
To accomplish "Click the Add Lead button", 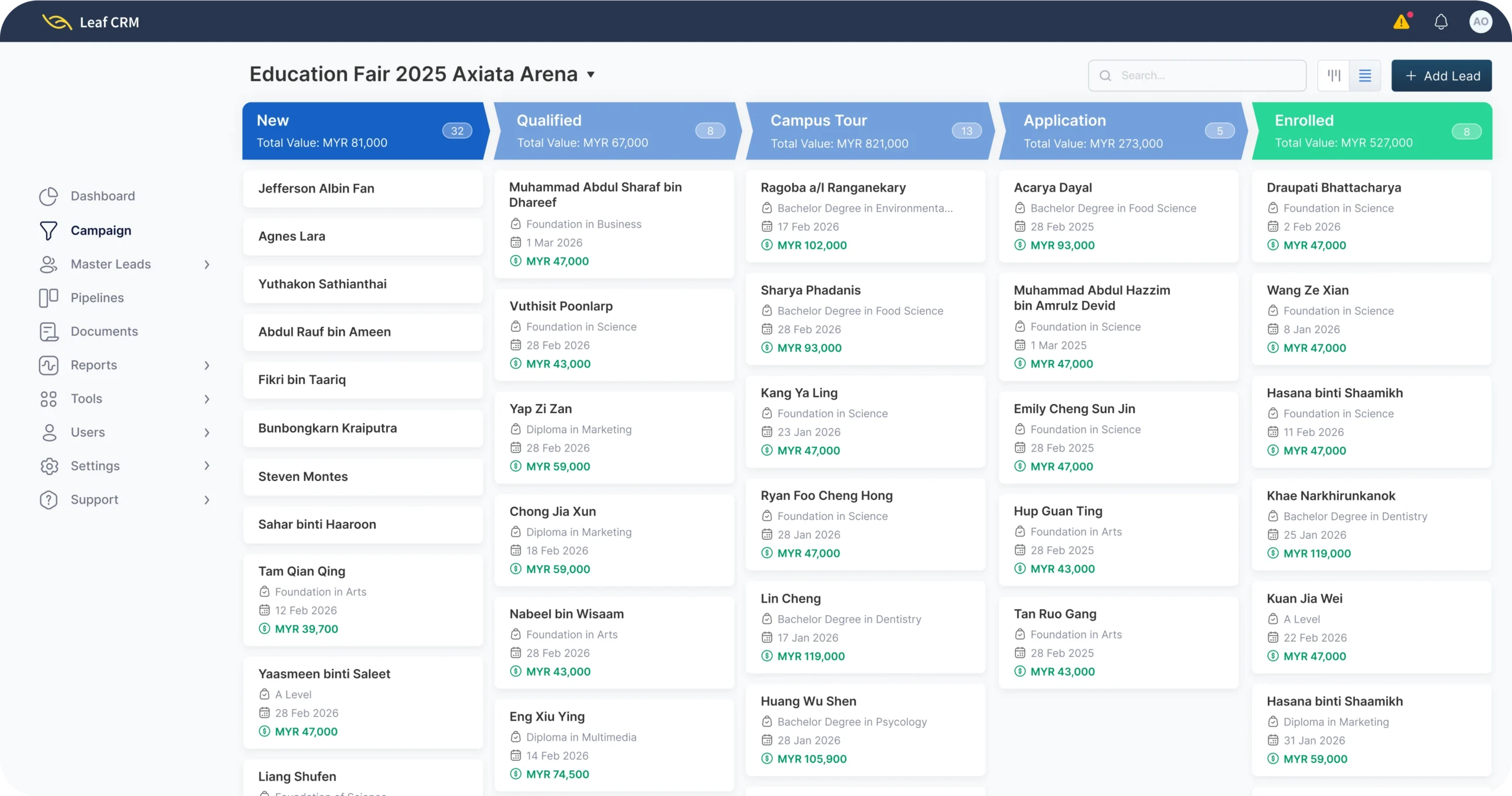I will point(1441,76).
